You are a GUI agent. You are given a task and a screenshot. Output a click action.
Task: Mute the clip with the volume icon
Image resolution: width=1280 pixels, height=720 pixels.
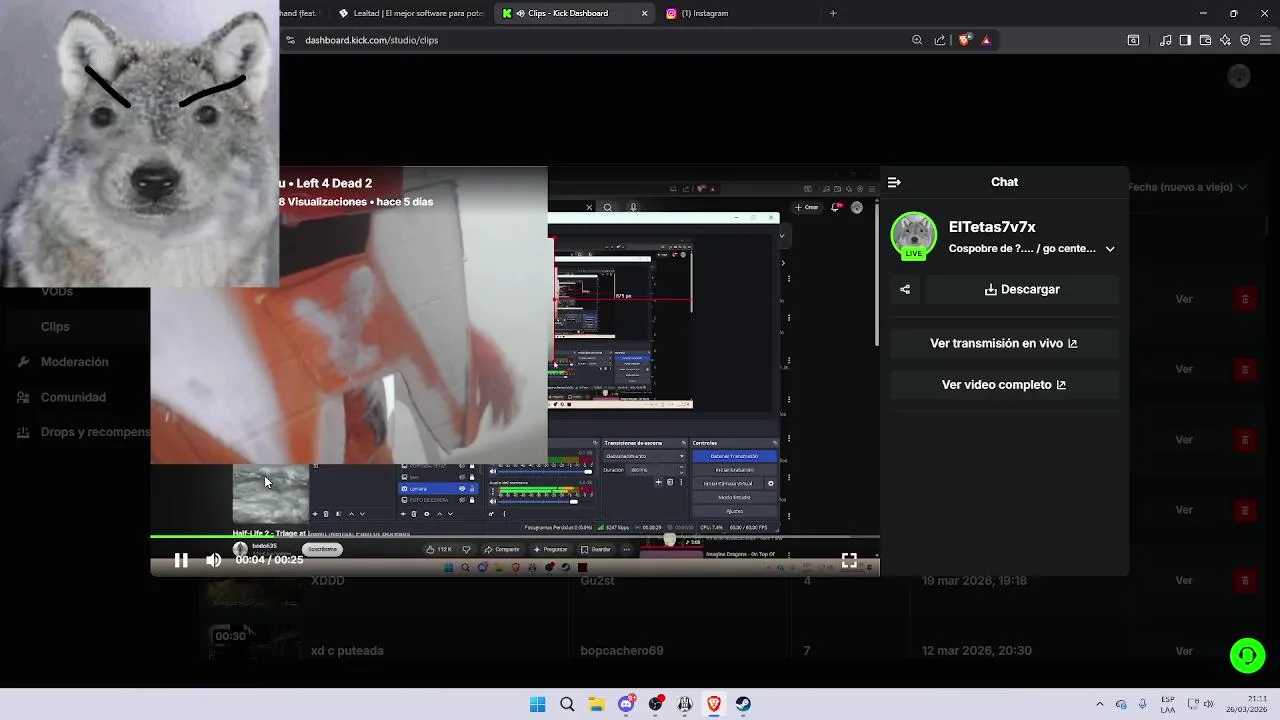click(x=213, y=560)
